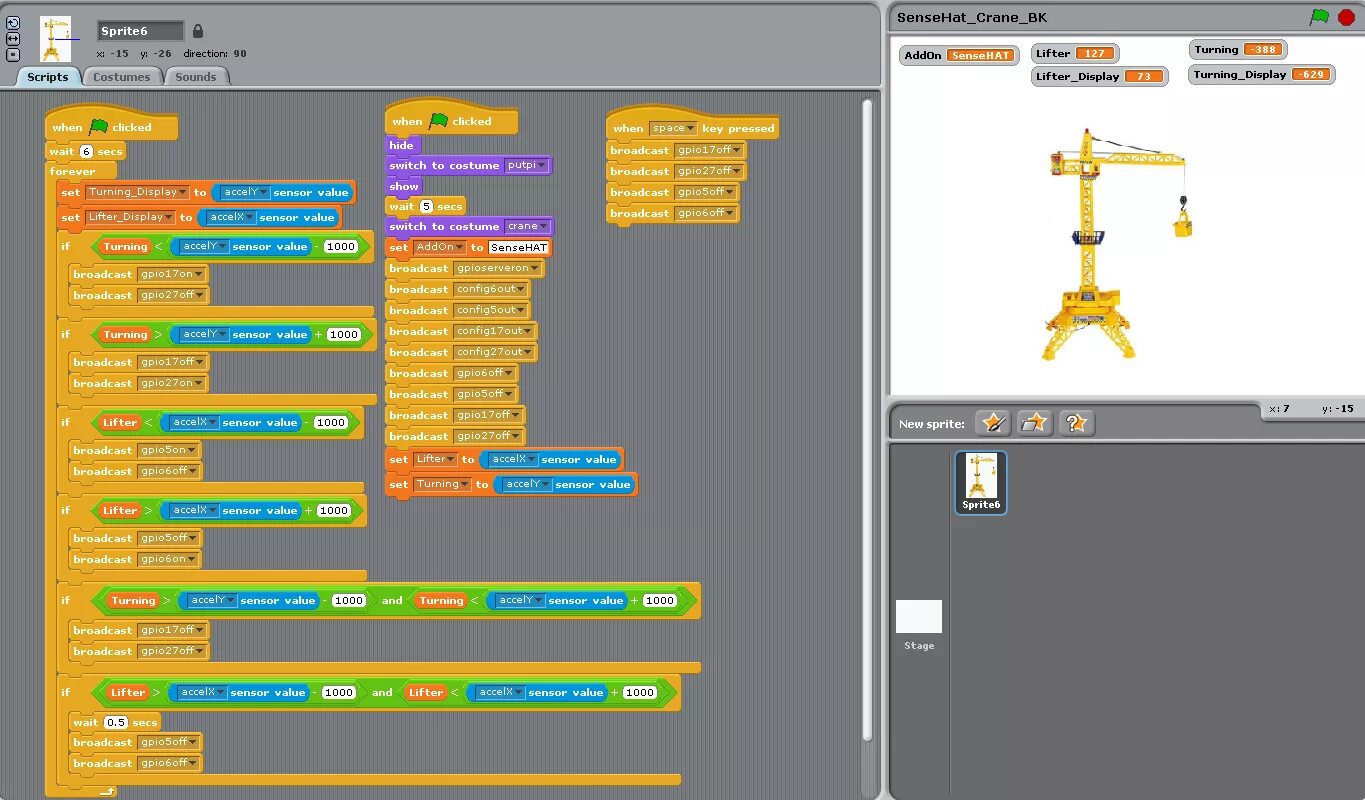Choose a new sprite from file (folder-star button)
This screenshot has width=1365, height=800.
click(x=1035, y=423)
